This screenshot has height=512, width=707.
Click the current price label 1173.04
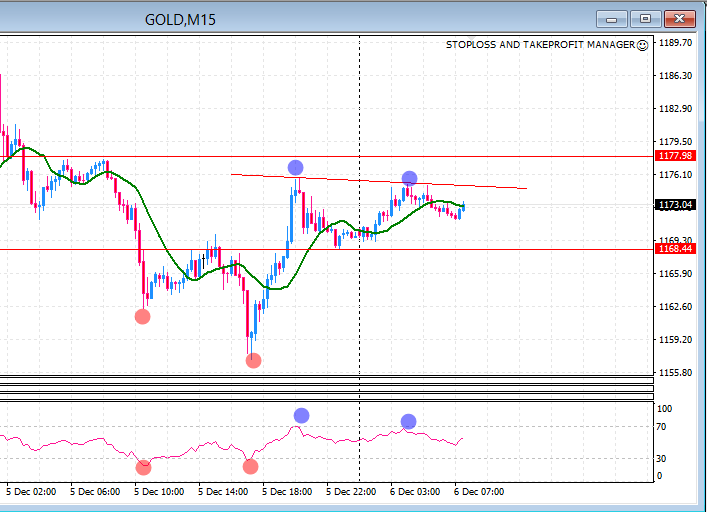tap(674, 205)
